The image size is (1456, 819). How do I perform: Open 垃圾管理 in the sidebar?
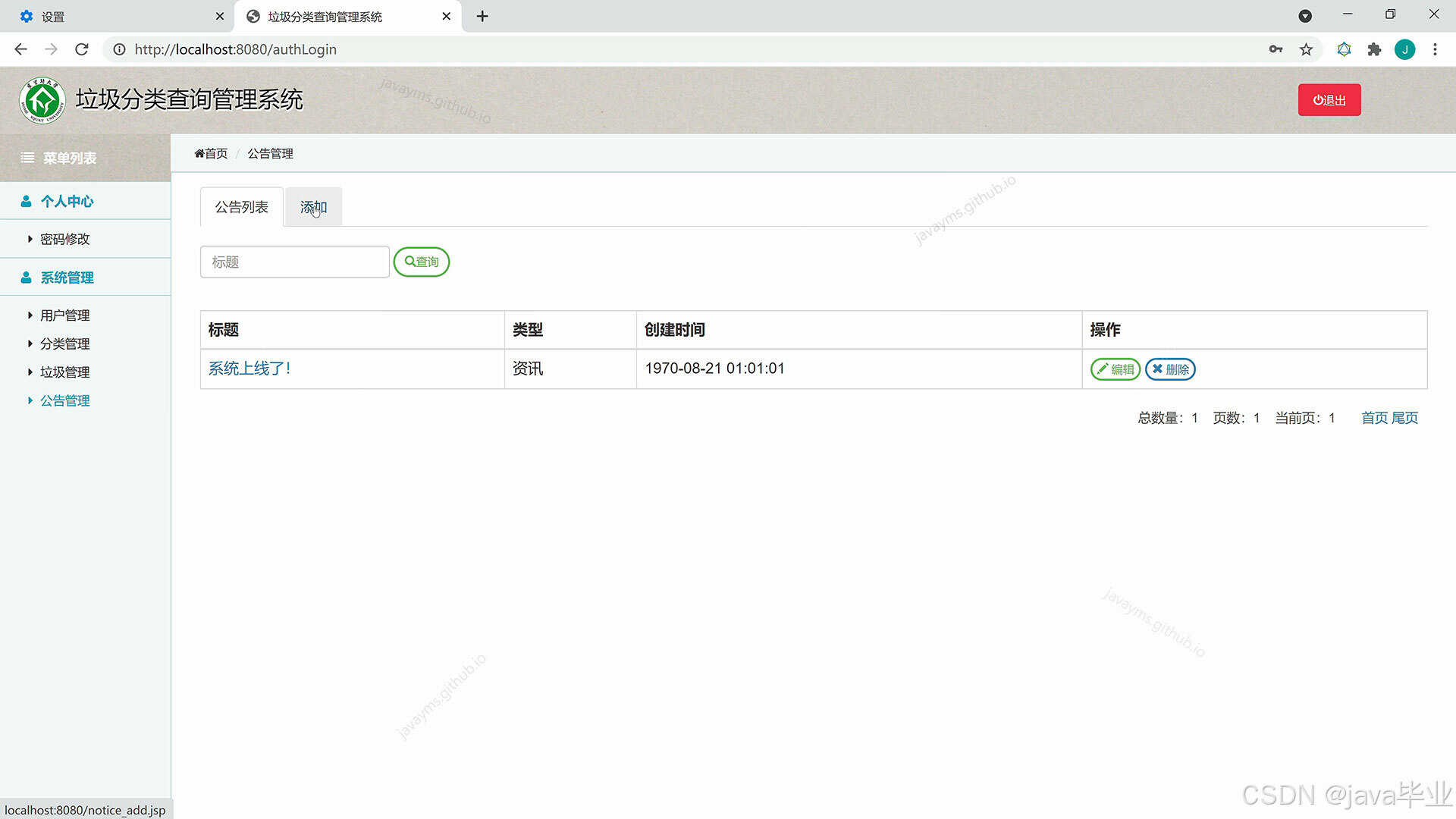[x=64, y=372]
